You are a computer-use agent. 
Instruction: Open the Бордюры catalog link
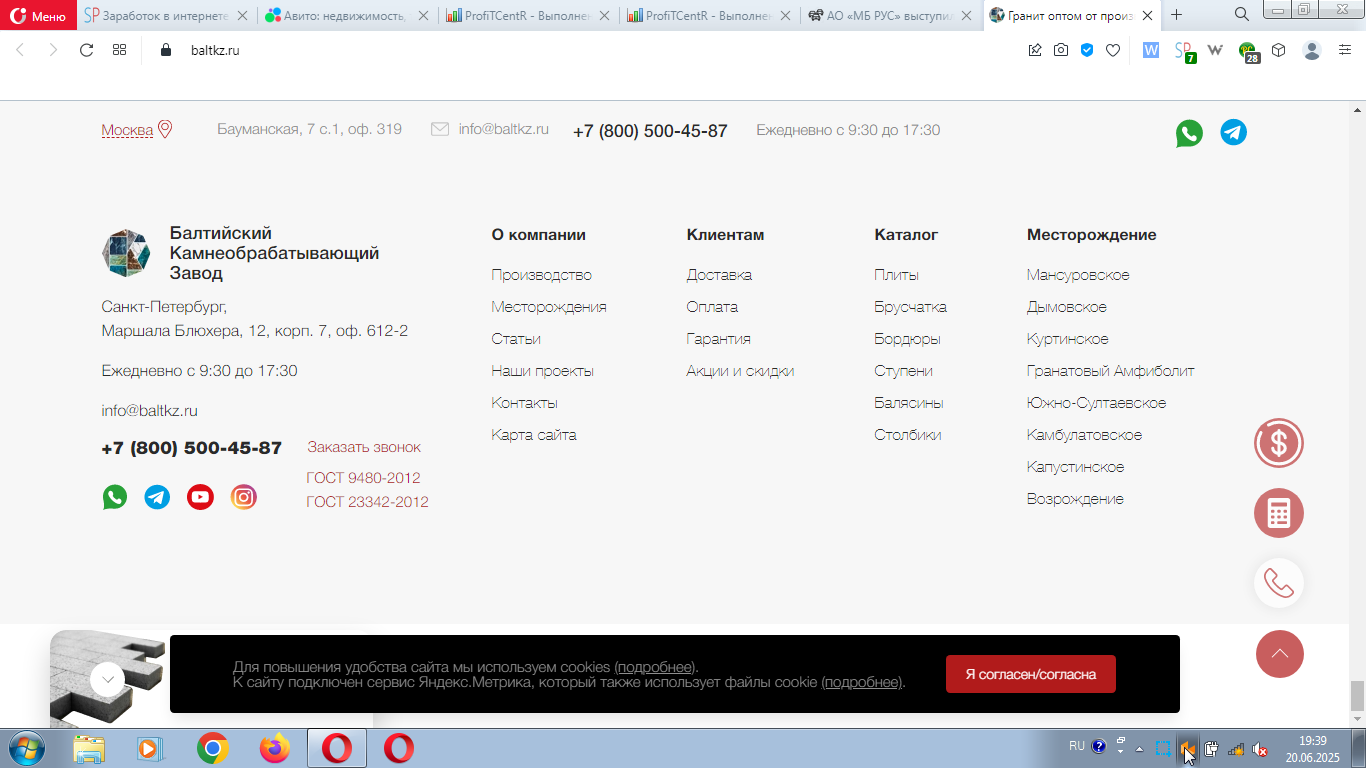click(907, 339)
